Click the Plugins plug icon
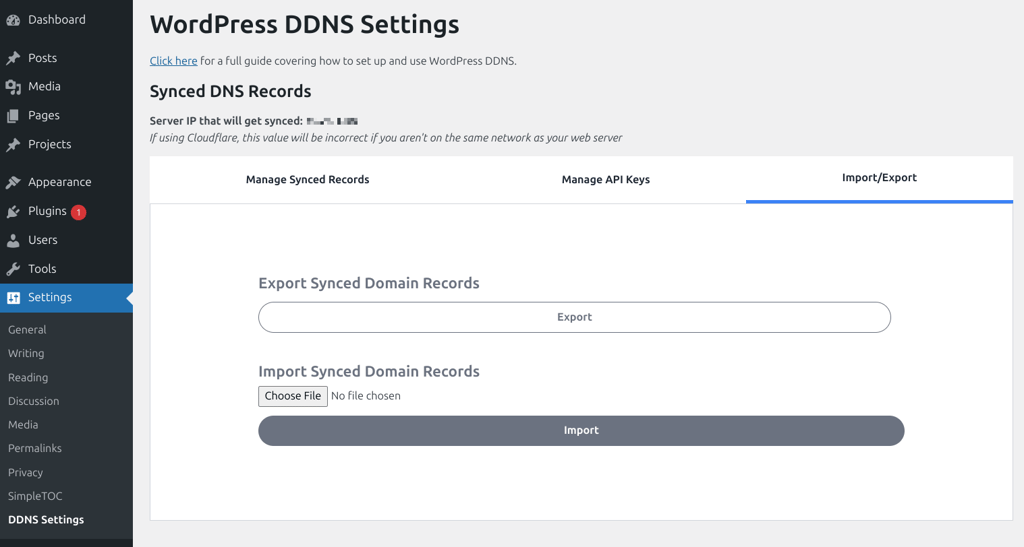Screen dimensions: 1024x547 click(13, 211)
